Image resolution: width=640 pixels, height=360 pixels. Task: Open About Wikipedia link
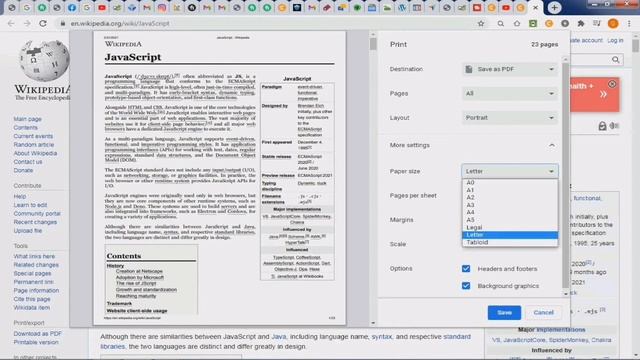tap(35, 153)
